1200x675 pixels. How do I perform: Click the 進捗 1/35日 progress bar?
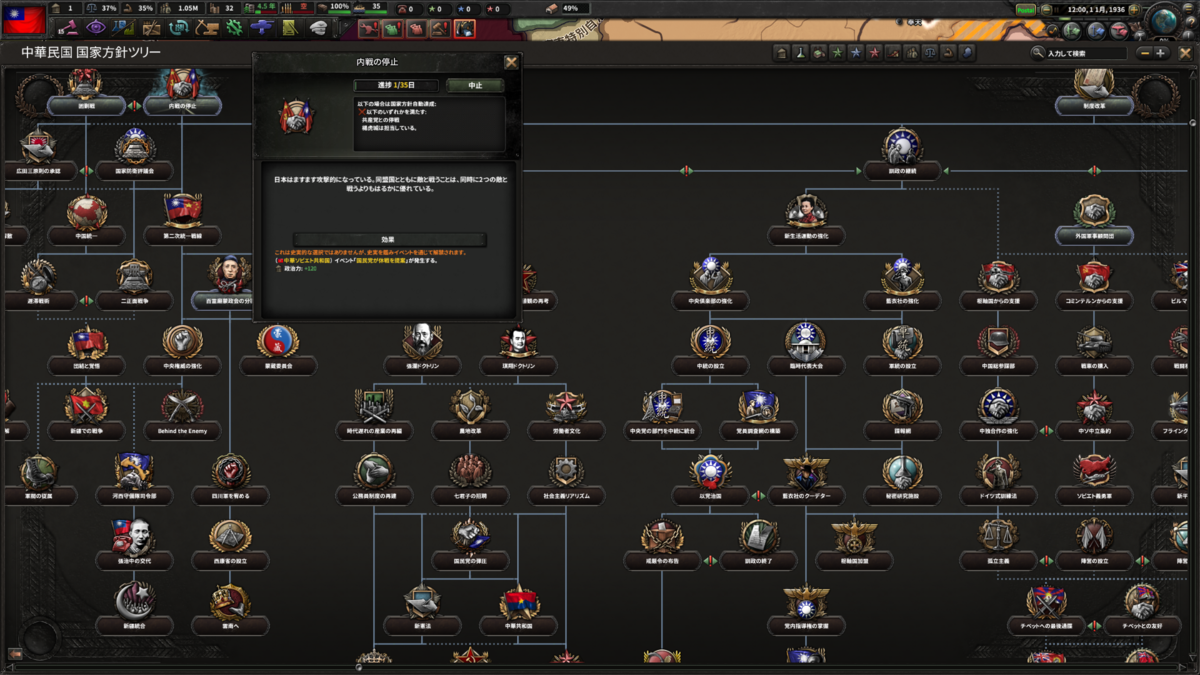coord(396,86)
